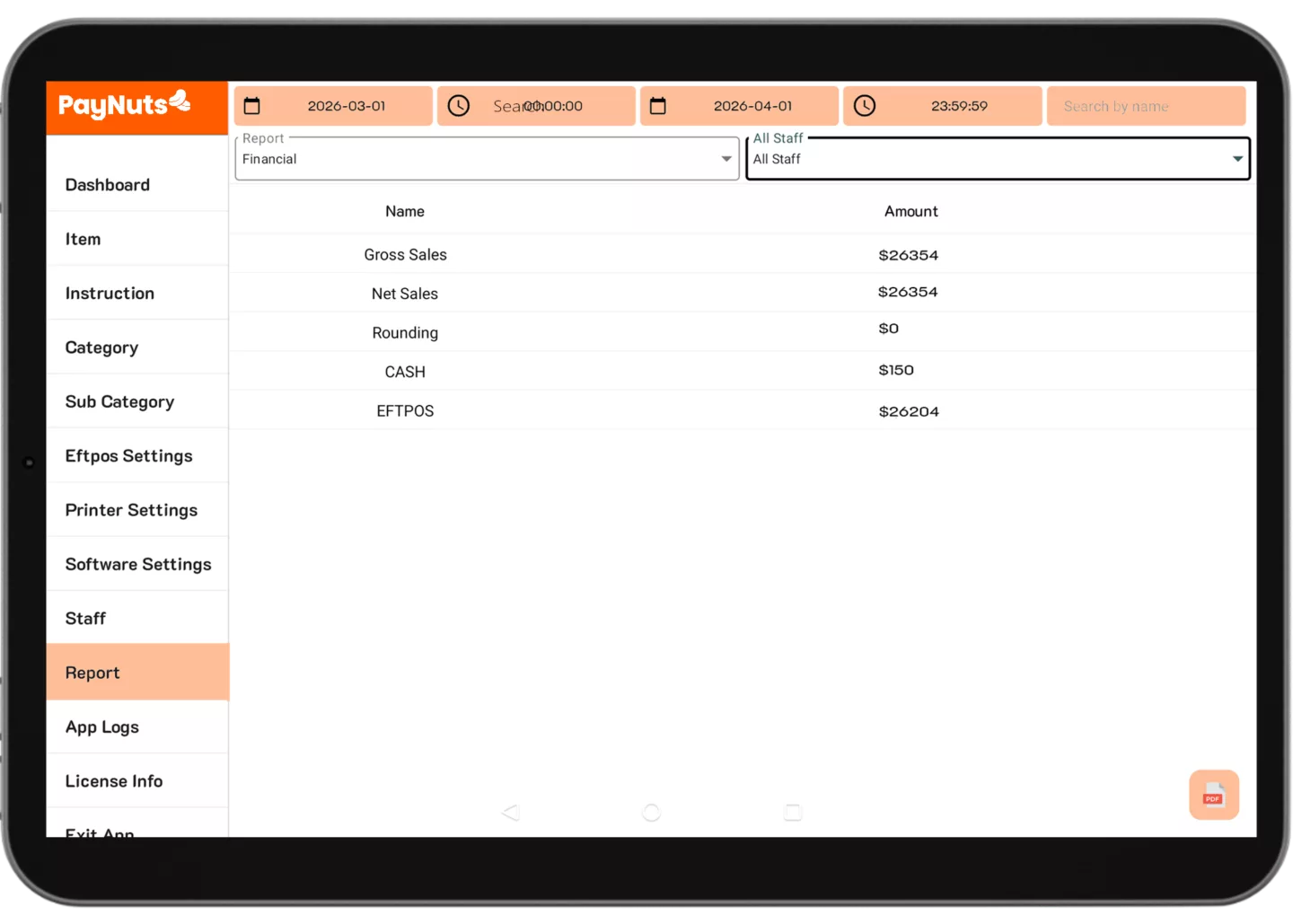Open the App Logs page
This screenshot has height=924, width=1293.
[x=101, y=726]
